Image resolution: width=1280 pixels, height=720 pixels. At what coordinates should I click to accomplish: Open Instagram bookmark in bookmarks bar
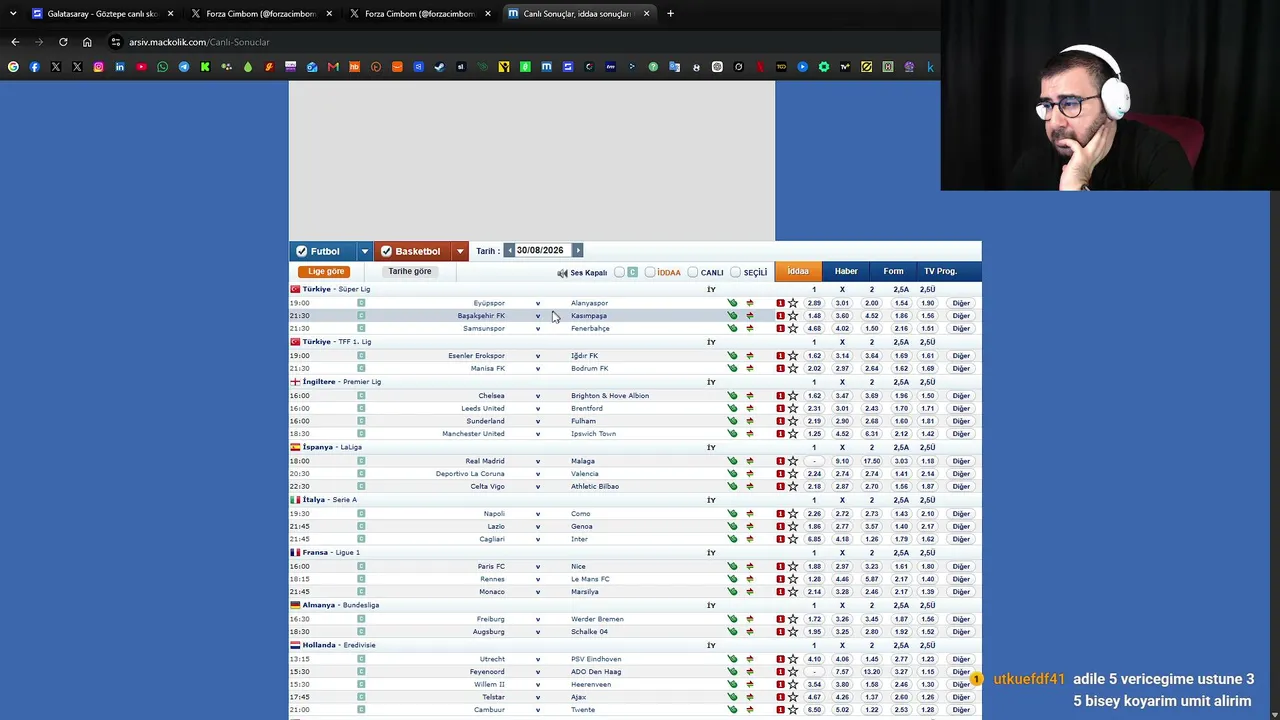pos(98,67)
